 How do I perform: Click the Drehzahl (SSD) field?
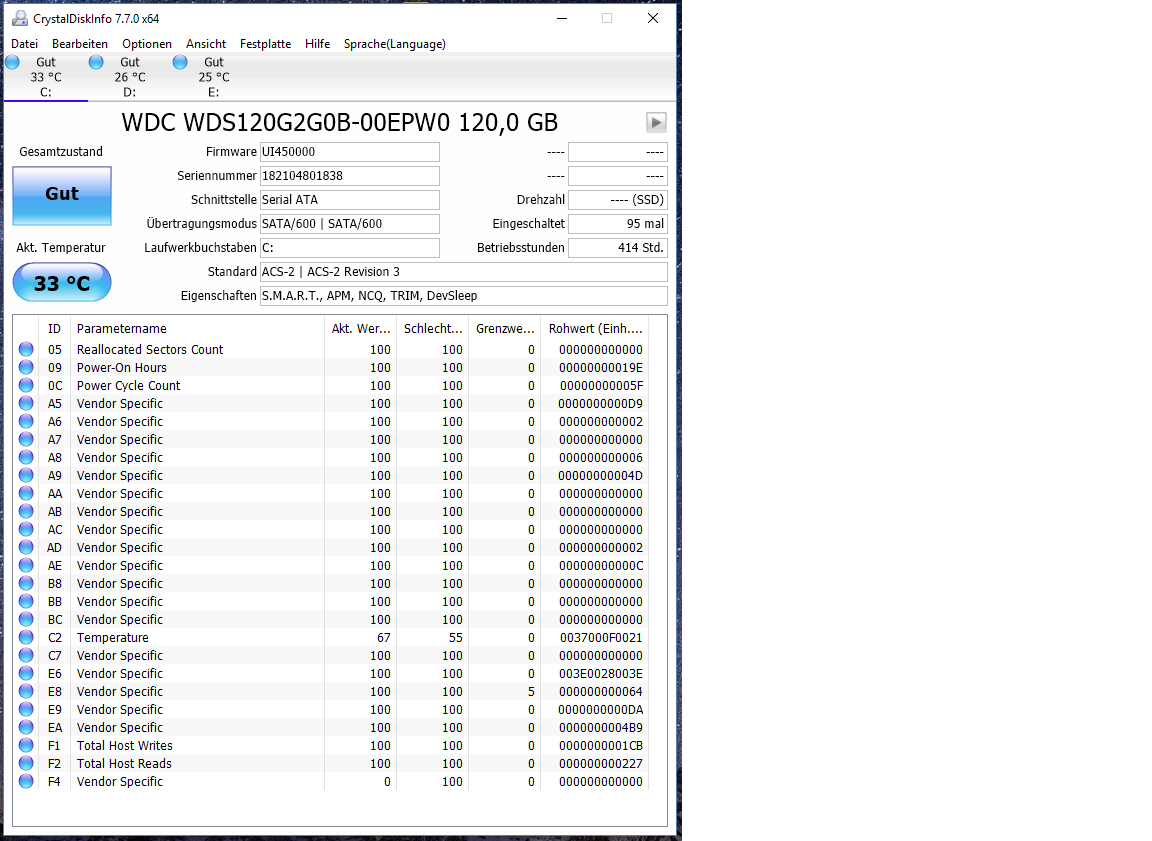tap(618, 200)
